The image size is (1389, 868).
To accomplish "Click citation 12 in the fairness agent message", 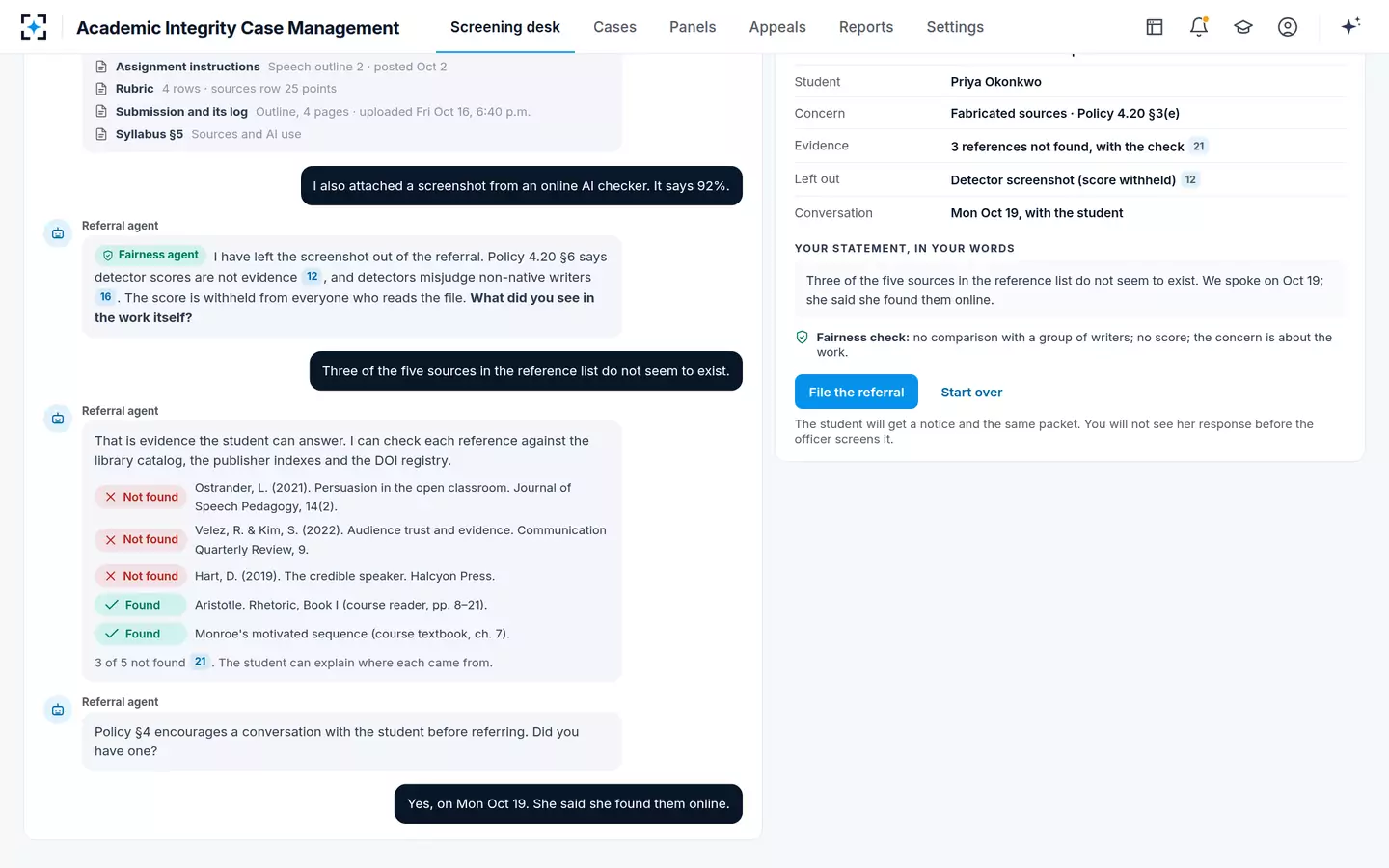I will [x=312, y=277].
